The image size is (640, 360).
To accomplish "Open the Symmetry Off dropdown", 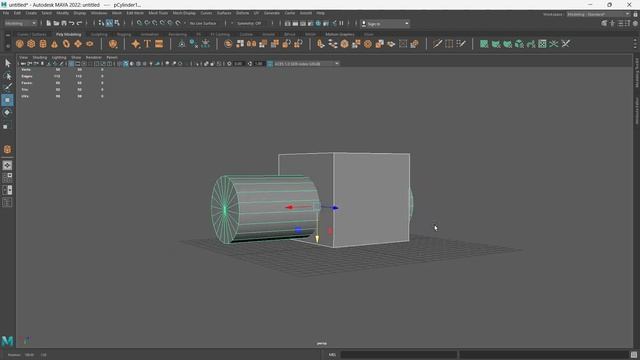I will pyautogui.click(x=249, y=23).
